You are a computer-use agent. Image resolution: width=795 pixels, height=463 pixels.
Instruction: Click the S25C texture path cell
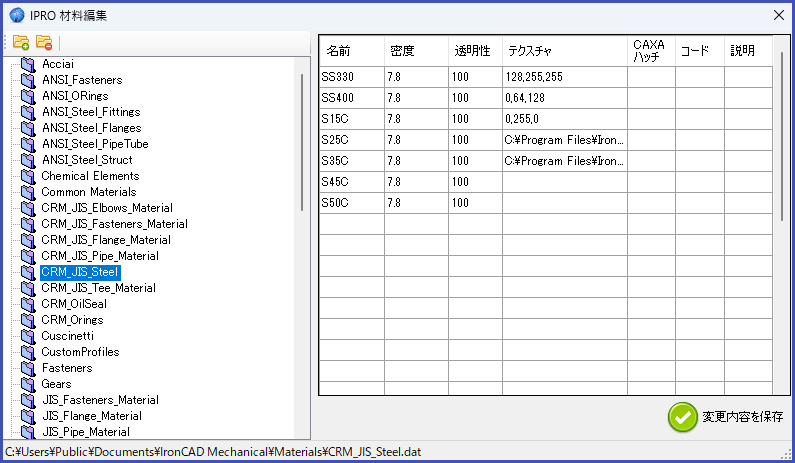[565, 140]
